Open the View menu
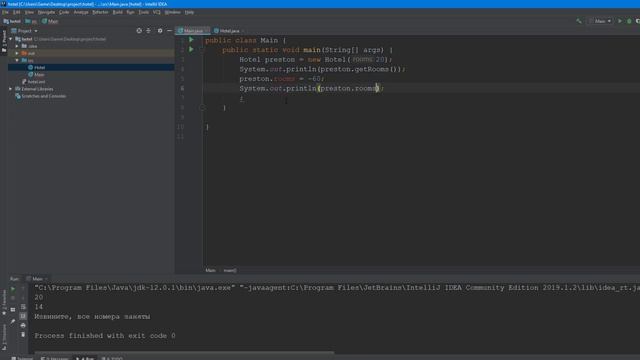Screen dimensions: 640x360 coord(29,12)
